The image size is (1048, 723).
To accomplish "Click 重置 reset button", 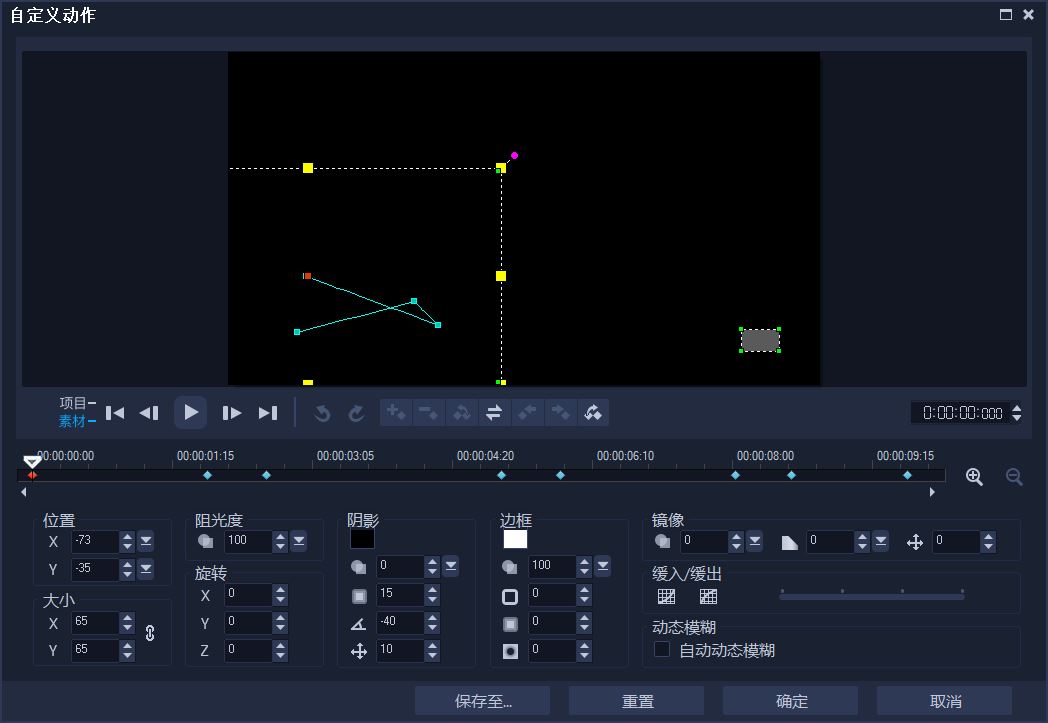I will pyautogui.click(x=637, y=701).
